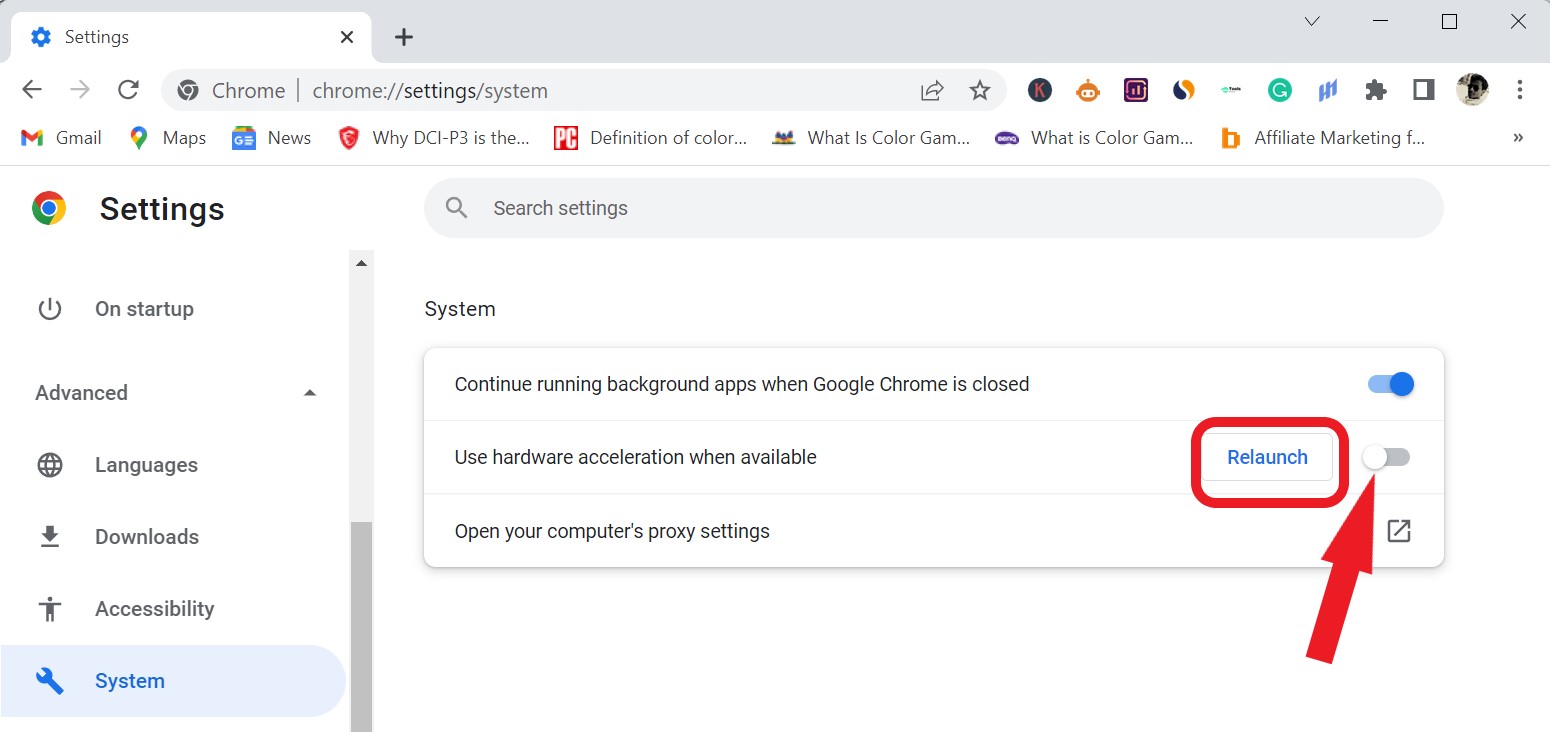1550x732 pixels.
Task: Collapse the Advanced settings section
Action: coord(310,392)
